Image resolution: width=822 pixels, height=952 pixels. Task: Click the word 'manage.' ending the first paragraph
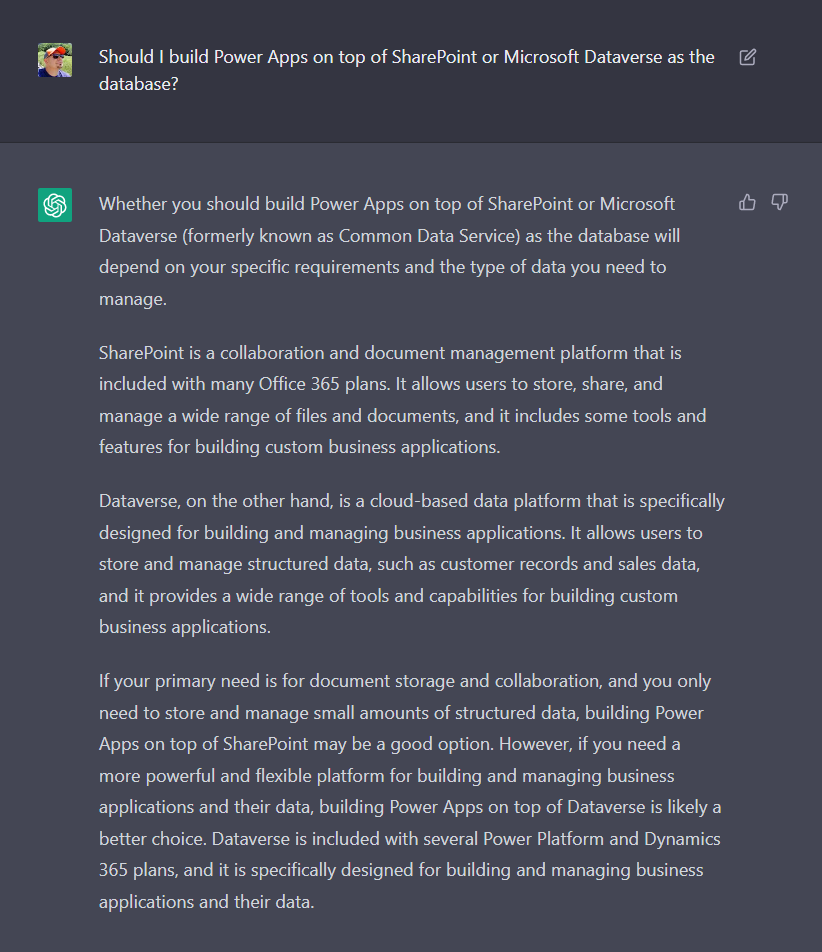click(x=133, y=299)
